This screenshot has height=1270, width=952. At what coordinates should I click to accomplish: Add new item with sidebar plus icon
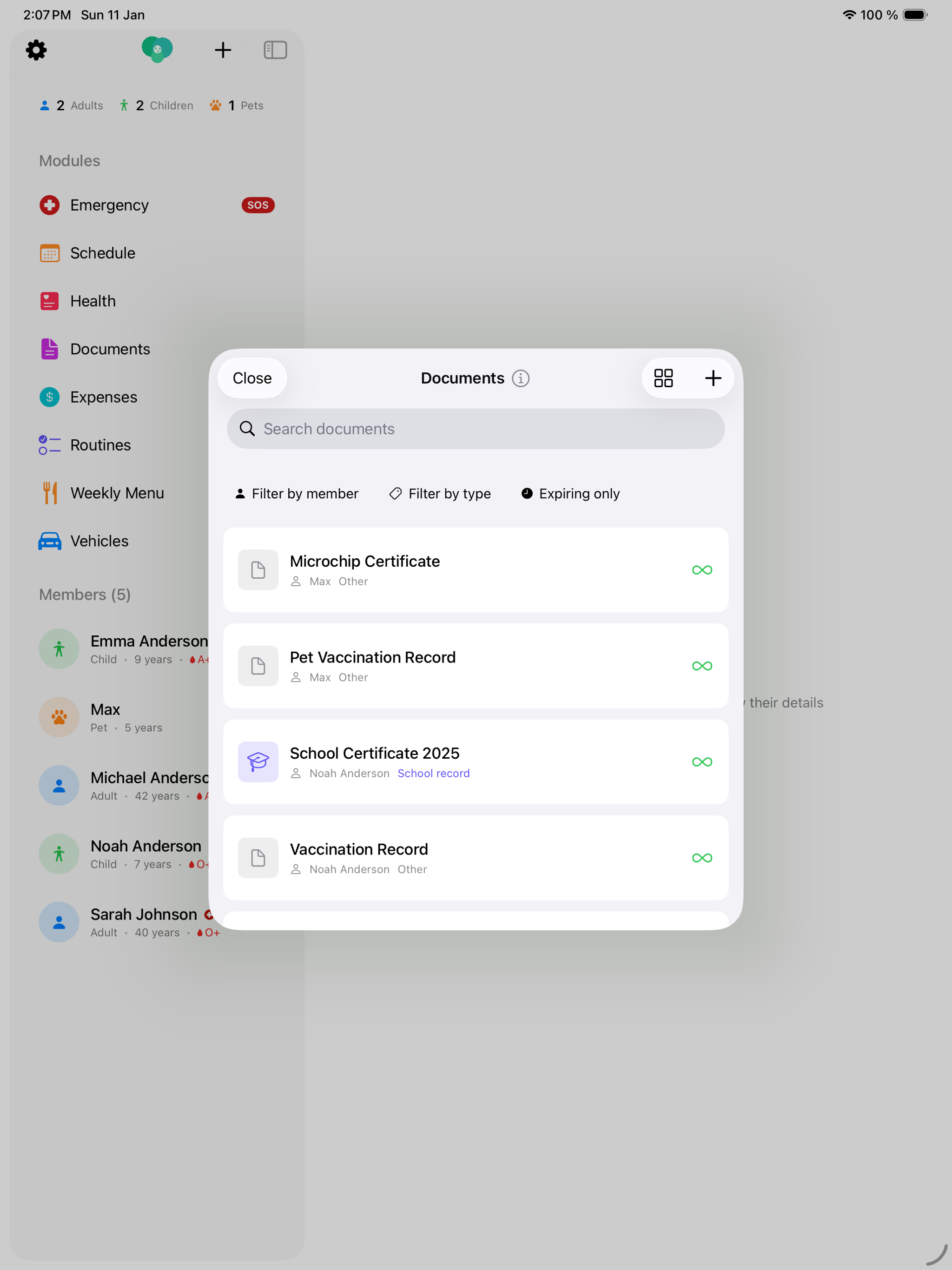pyautogui.click(x=223, y=50)
